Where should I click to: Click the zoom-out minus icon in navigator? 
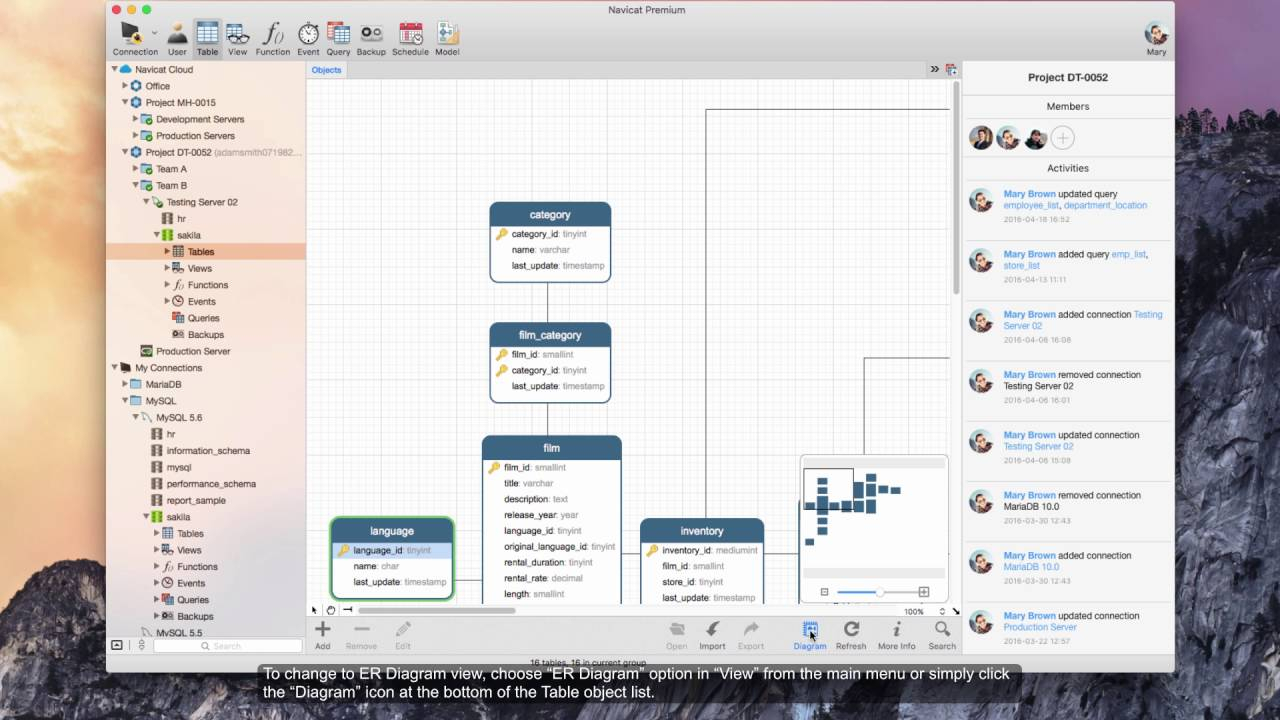pos(825,592)
